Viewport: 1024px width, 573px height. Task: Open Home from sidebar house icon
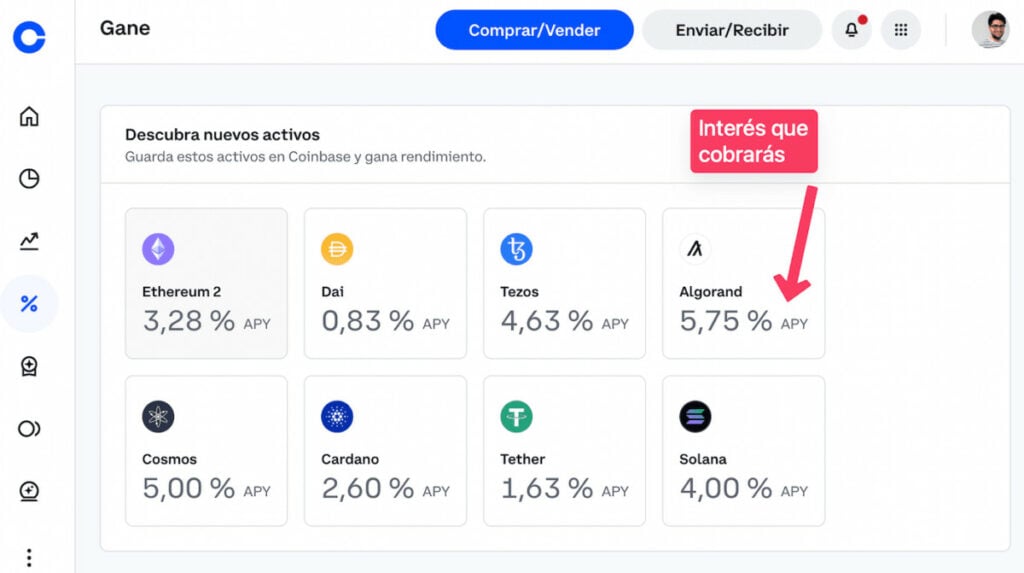tap(29, 116)
